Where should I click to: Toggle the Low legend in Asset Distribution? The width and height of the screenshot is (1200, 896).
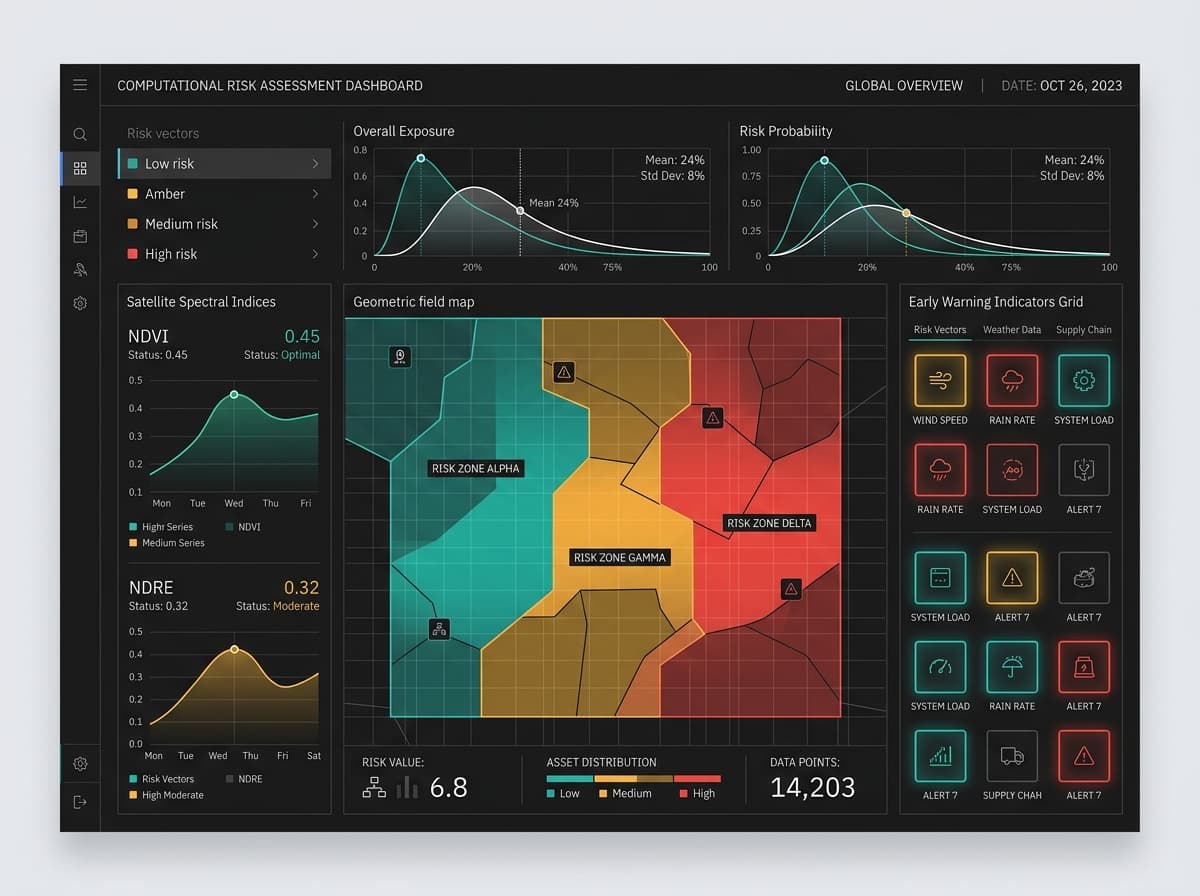click(563, 793)
